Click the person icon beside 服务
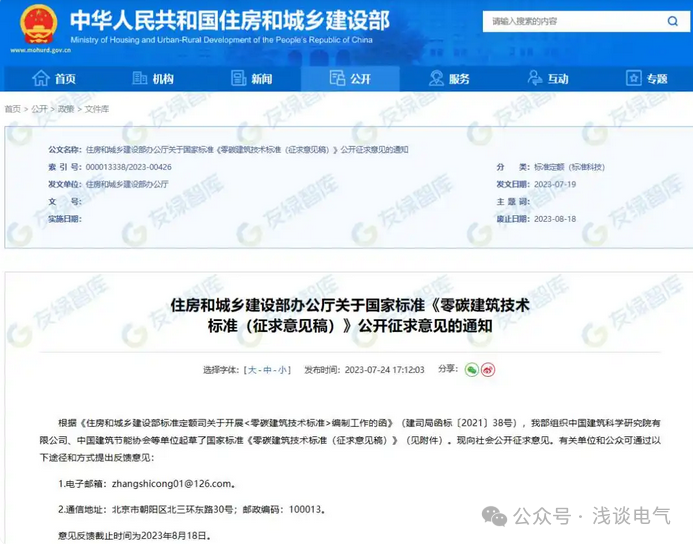693x544 pixels. coord(436,78)
